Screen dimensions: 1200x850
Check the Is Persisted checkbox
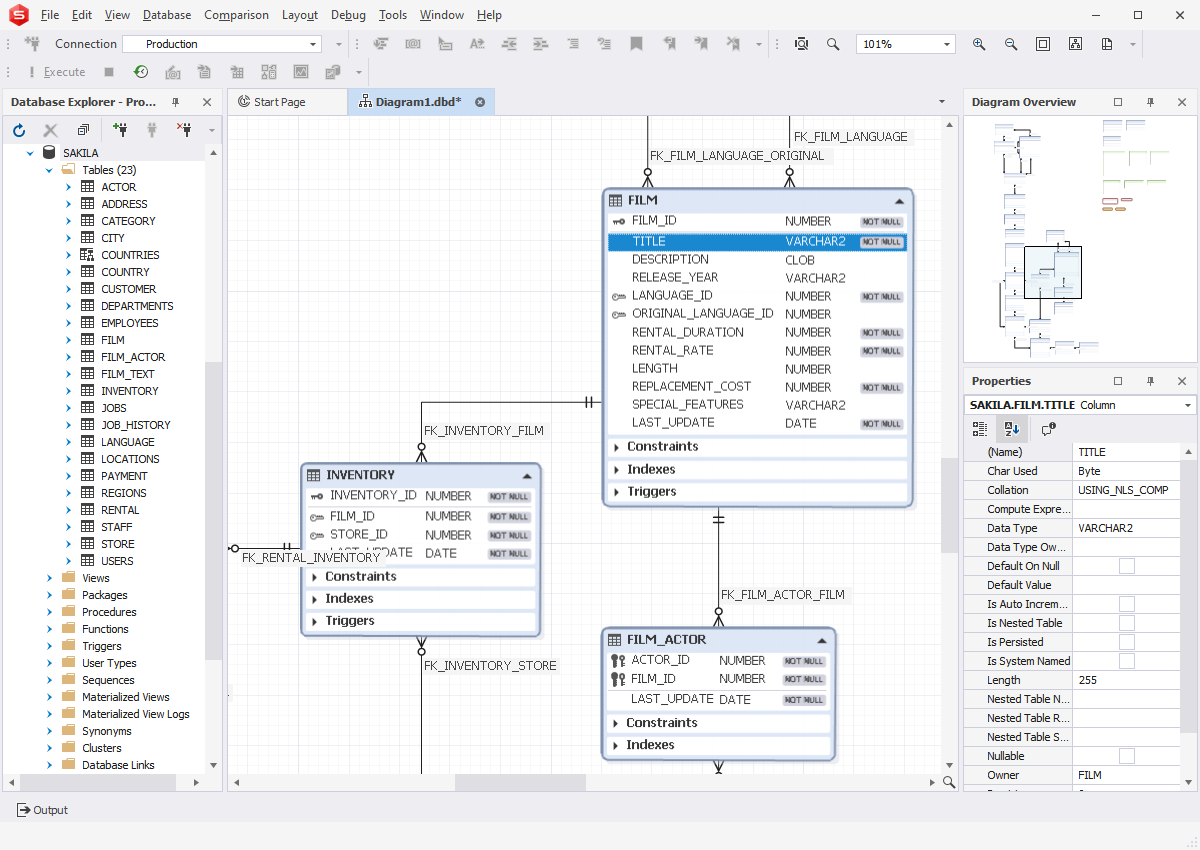1126,642
